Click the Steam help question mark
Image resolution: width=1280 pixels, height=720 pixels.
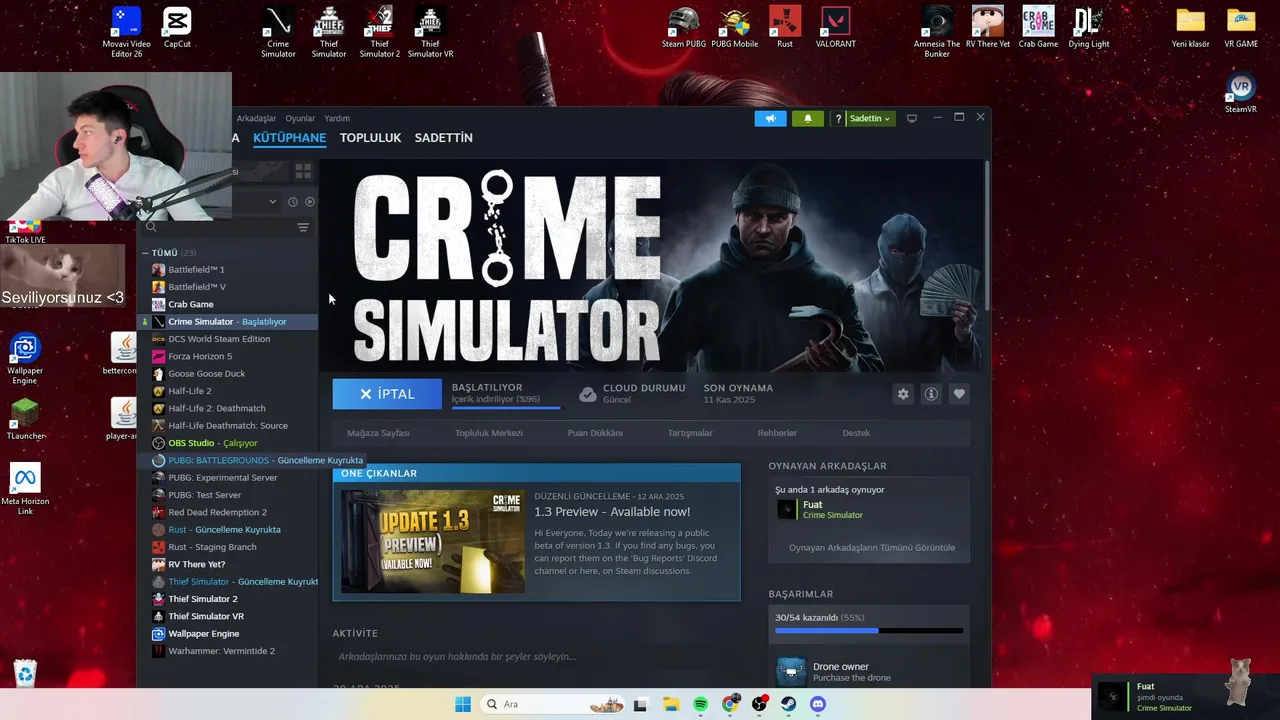pos(838,118)
